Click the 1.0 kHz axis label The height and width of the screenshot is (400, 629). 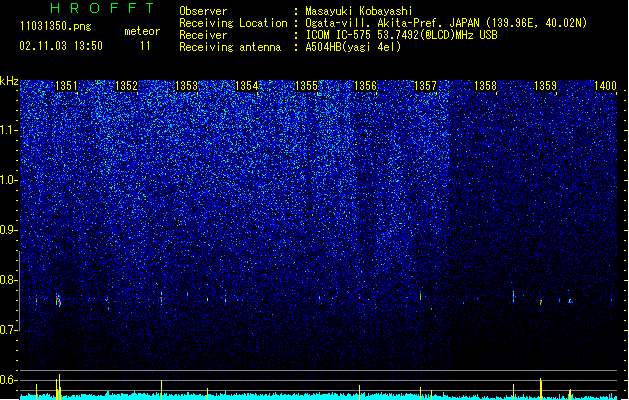[9, 180]
